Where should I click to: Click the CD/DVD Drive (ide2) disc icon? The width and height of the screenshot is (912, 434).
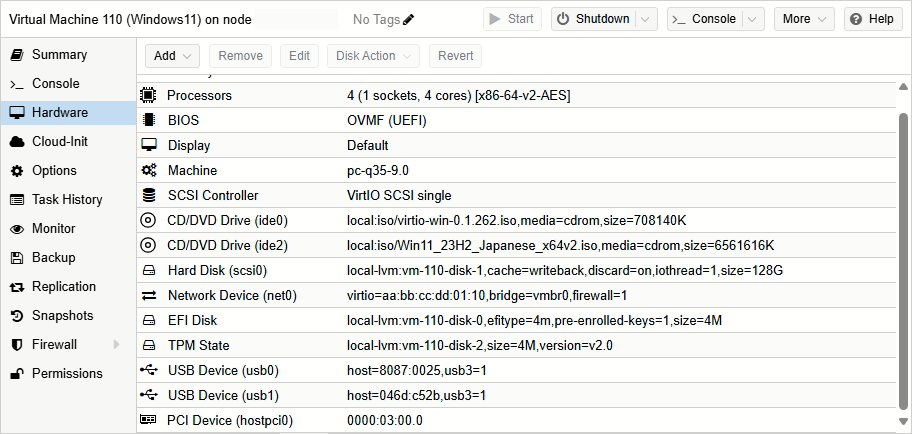pos(149,245)
